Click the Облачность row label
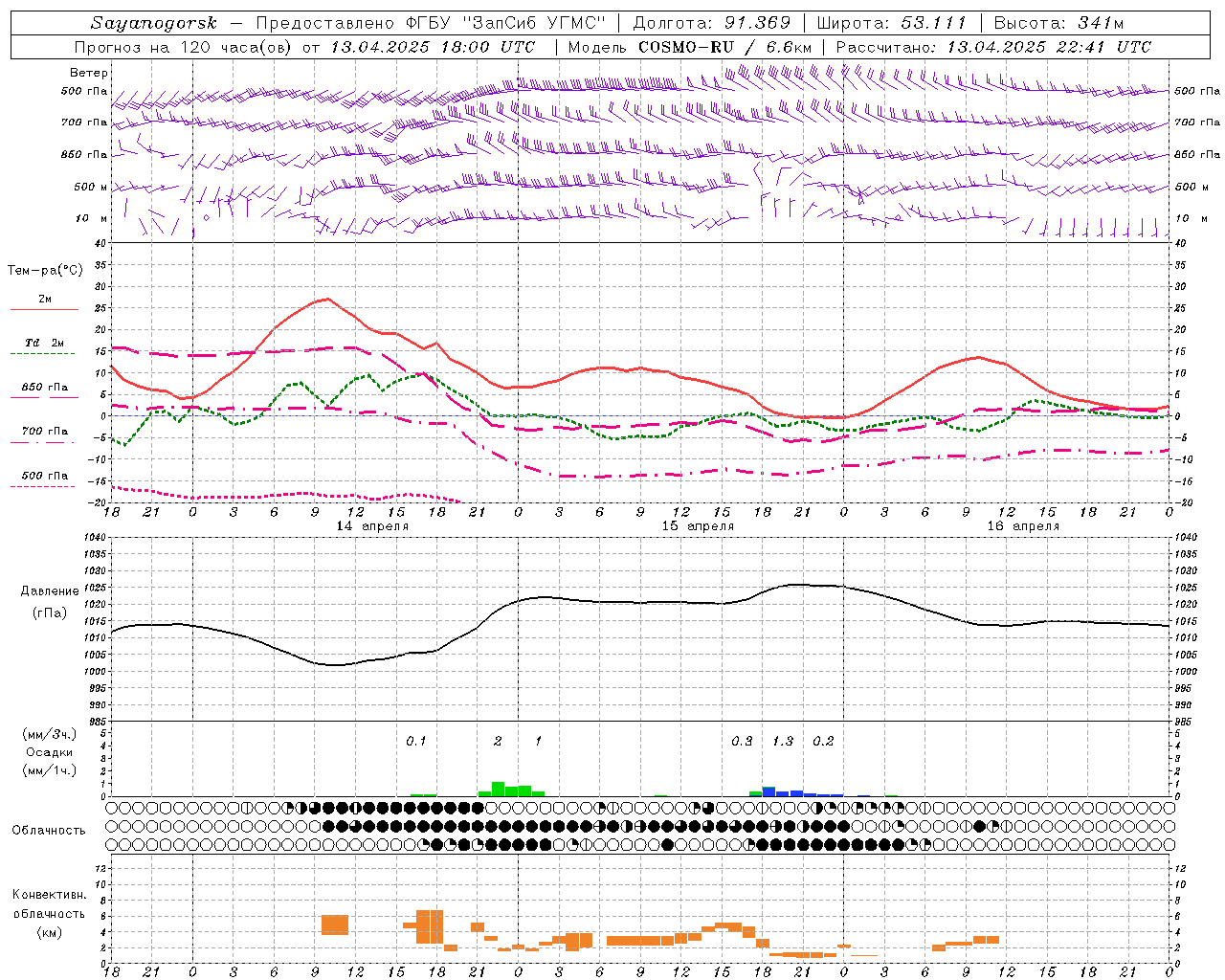The image size is (1225, 980). coord(49,831)
